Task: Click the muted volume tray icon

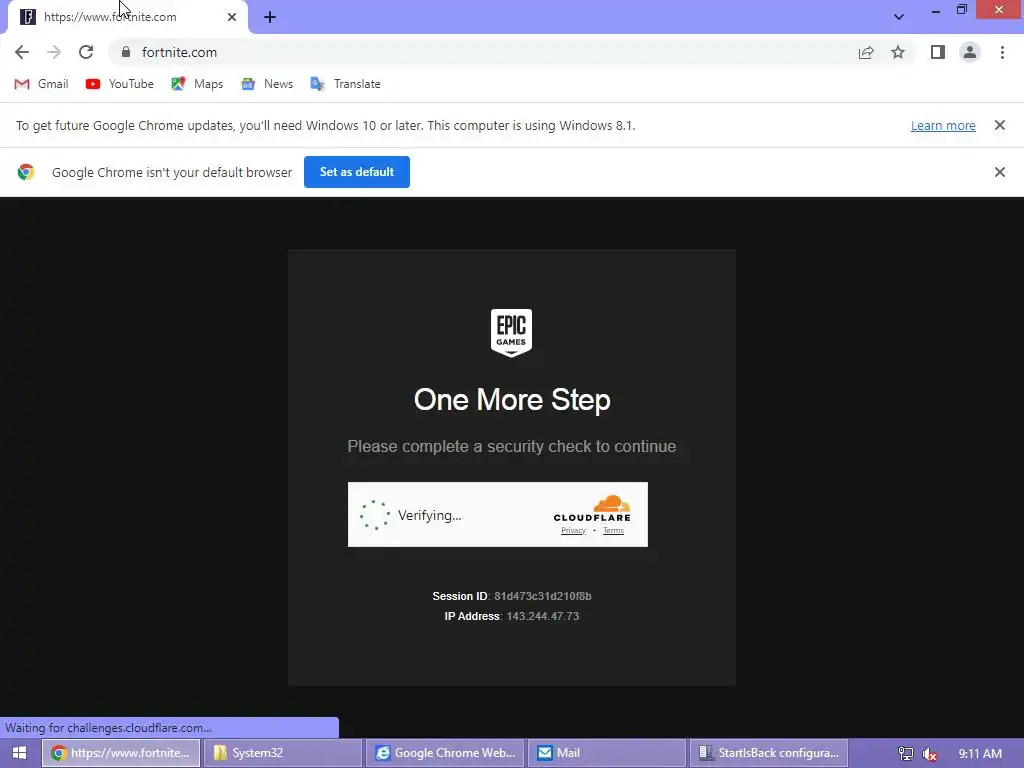Action: (930, 754)
